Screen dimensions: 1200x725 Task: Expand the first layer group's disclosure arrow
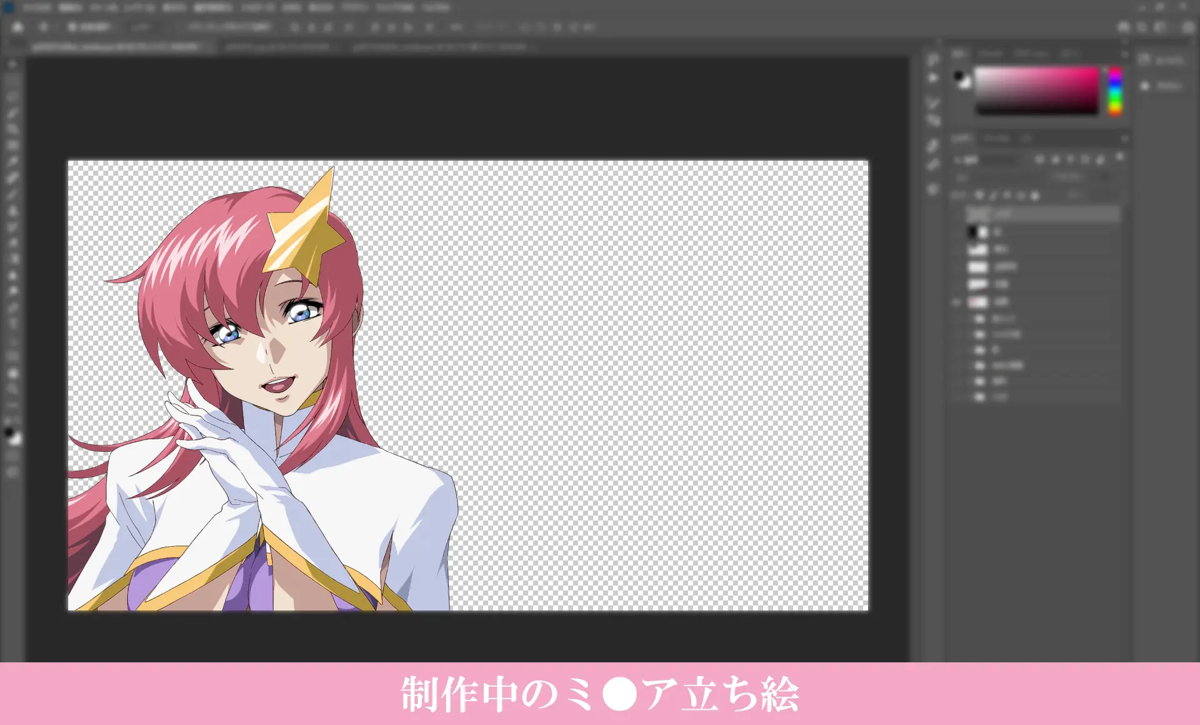coord(969,318)
